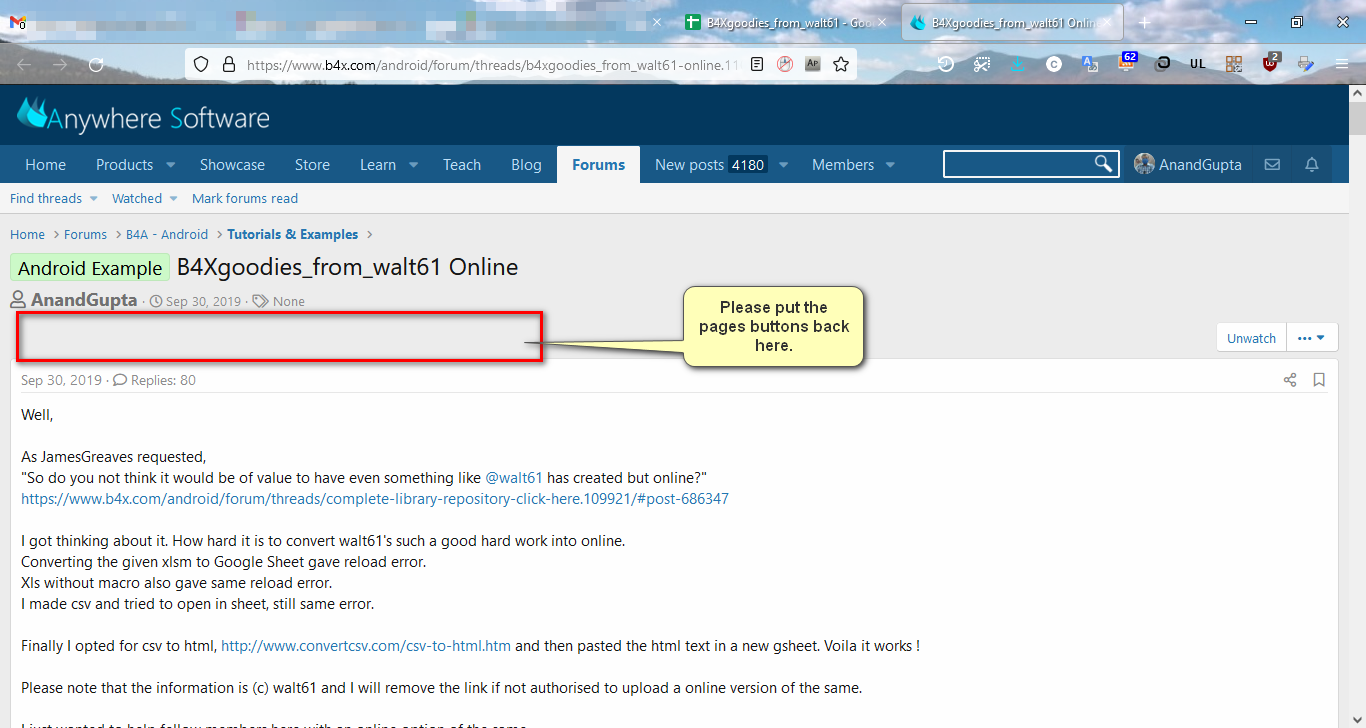
Task: Expand the Products dropdown arrow
Action: 170,165
